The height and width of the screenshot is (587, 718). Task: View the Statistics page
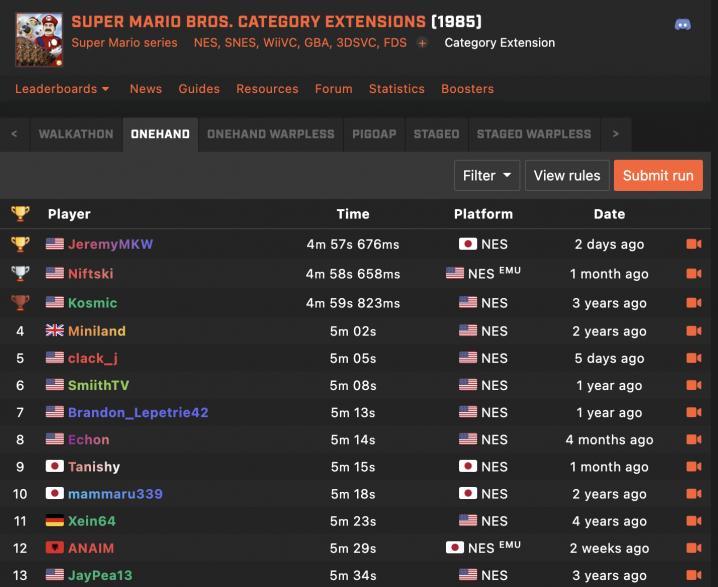coord(397,89)
